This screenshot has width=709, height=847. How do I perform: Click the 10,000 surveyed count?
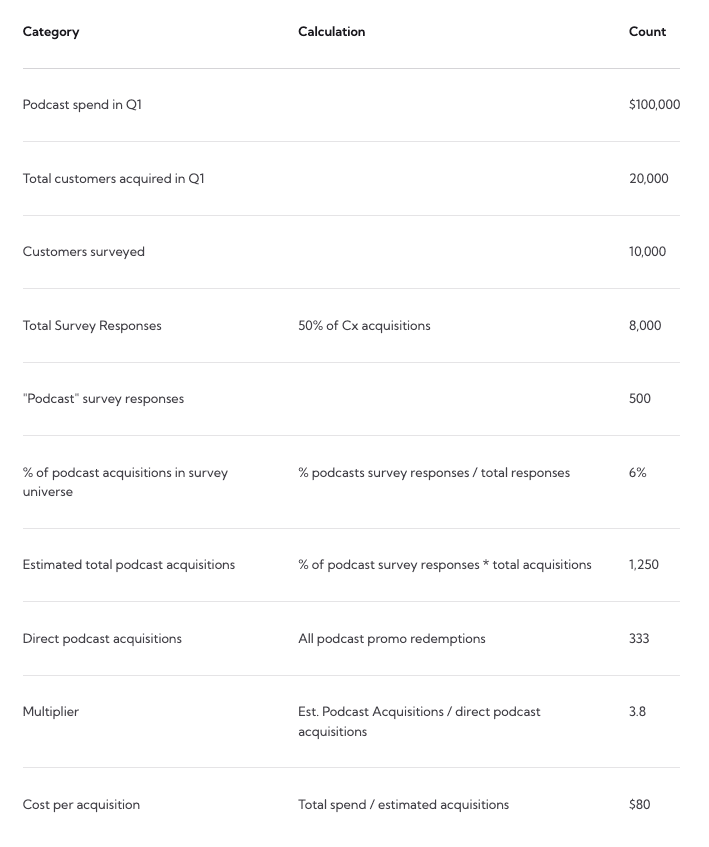coord(647,252)
